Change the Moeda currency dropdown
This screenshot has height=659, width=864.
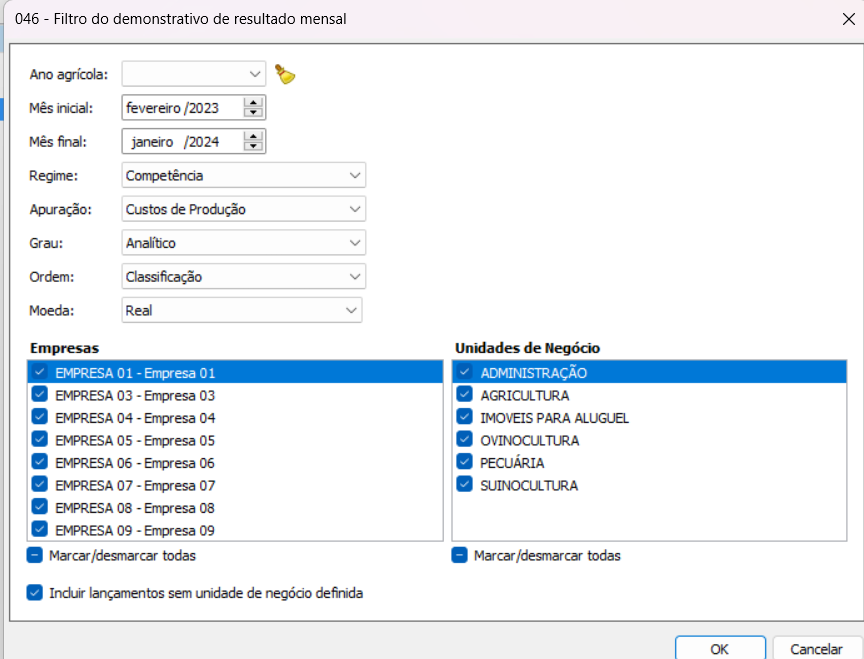point(351,310)
